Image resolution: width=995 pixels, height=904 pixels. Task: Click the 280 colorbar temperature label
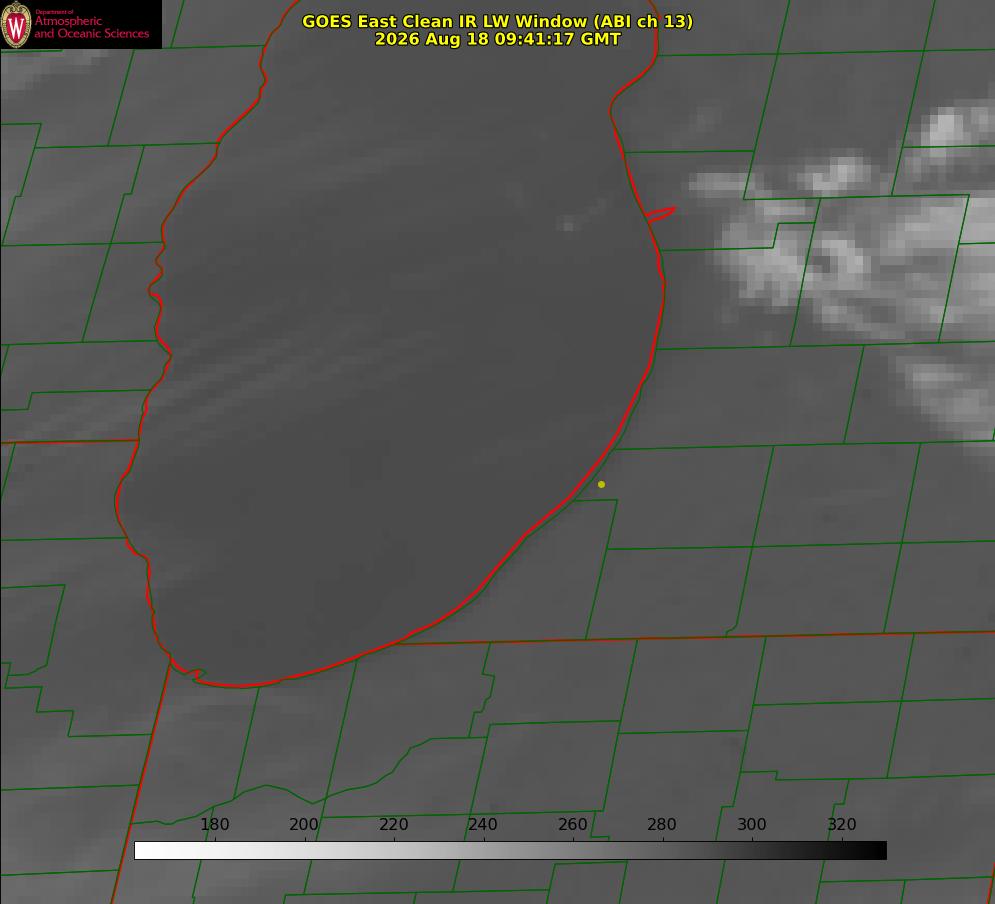pyautogui.click(x=662, y=824)
